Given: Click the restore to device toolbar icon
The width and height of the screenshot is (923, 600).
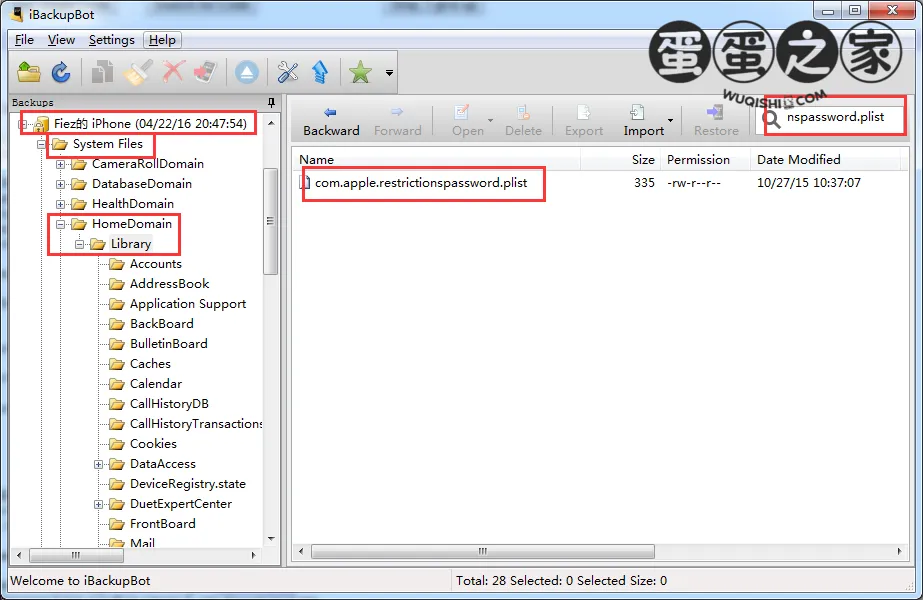Looking at the screenshot, I should [205, 72].
